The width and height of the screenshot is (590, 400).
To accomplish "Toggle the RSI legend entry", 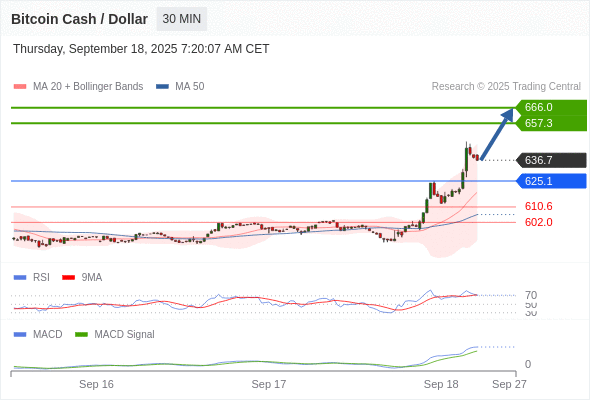I will click(32, 277).
